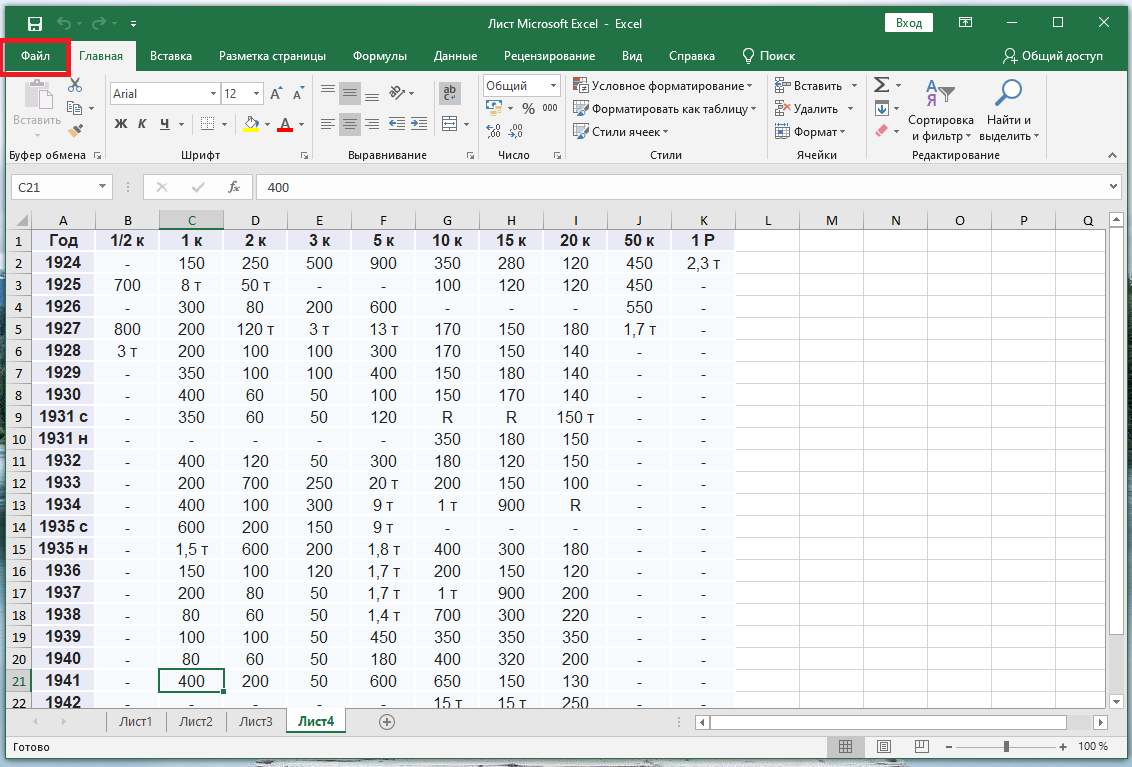Image resolution: width=1132 pixels, height=767 pixels.
Task: Switch to the Рецензирование tab
Action: pos(549,56)
